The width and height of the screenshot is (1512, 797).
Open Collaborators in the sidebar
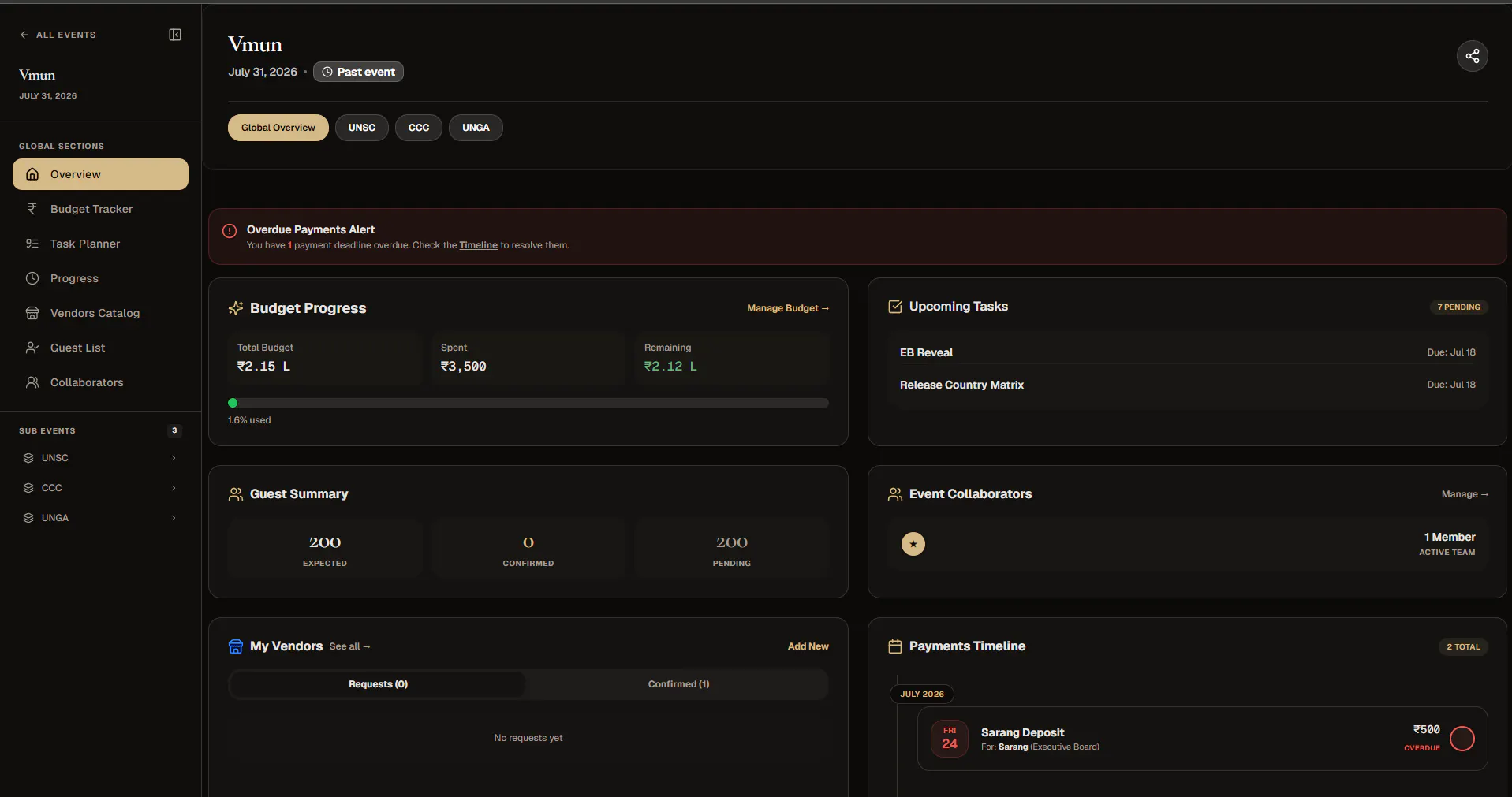tap(100, 382)
